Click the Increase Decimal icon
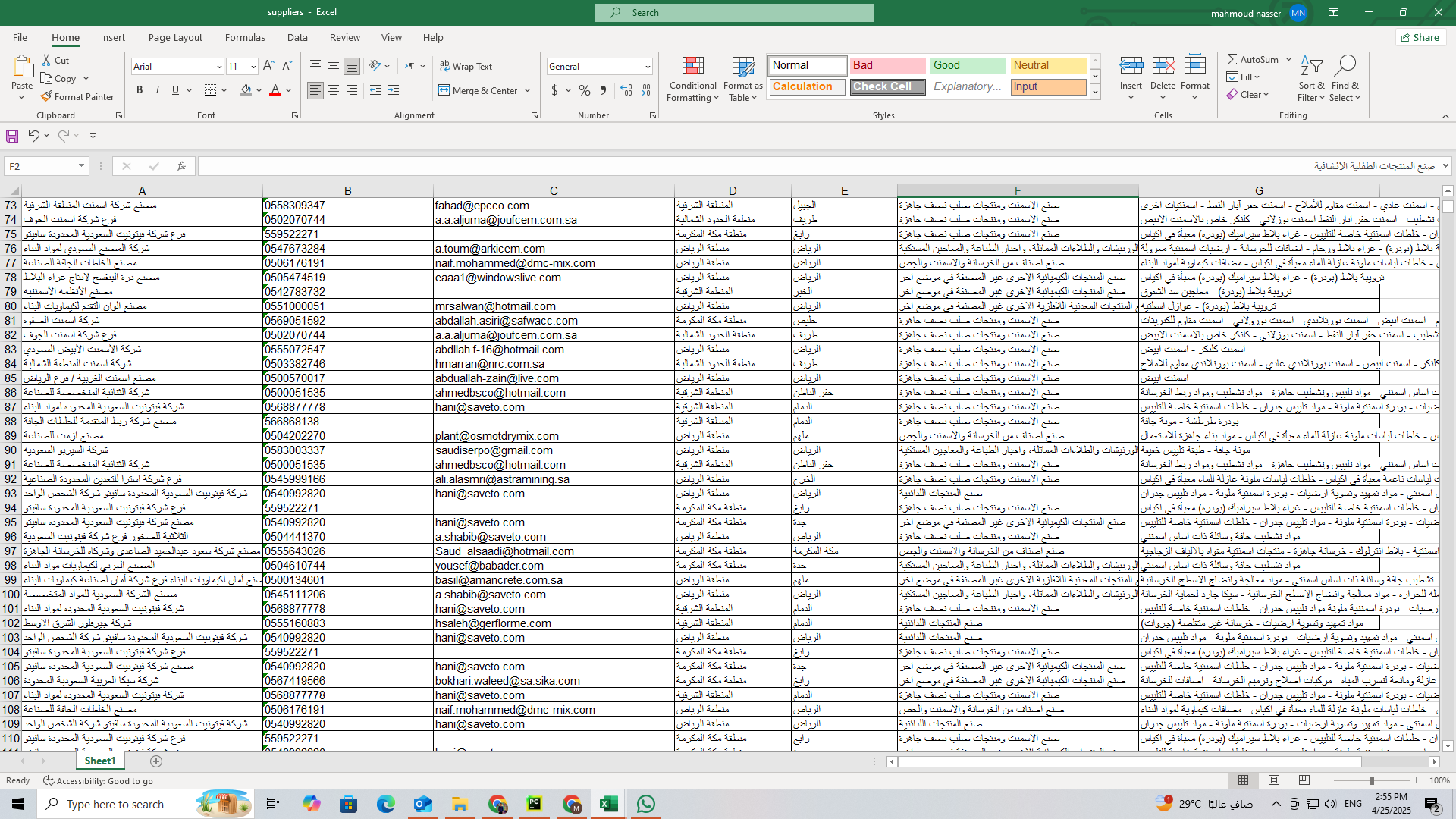This screenshot has width=1456, height=819. coord(626,90)
